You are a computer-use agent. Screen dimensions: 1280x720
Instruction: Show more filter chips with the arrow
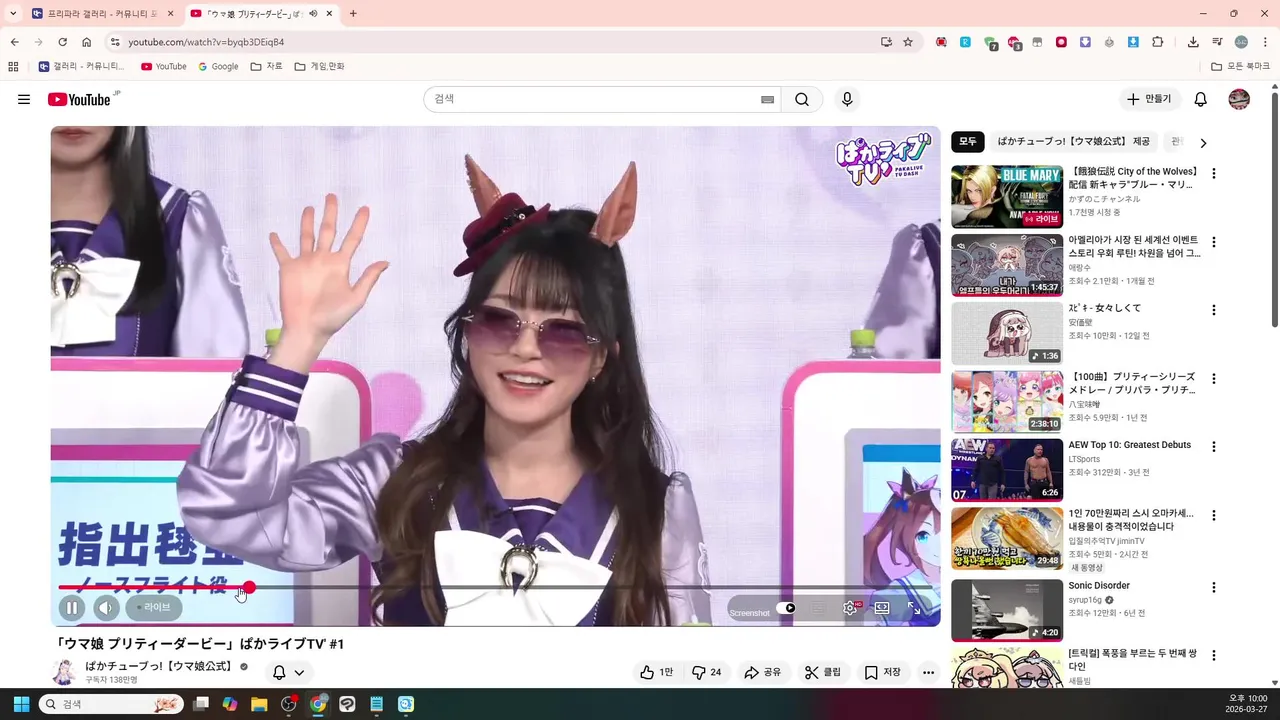[x=1203, y=143]
